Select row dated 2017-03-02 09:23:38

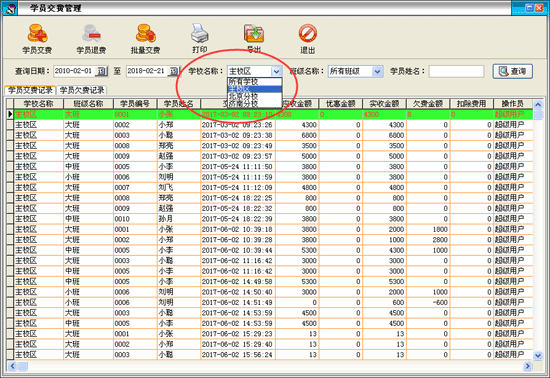[273, 135]
